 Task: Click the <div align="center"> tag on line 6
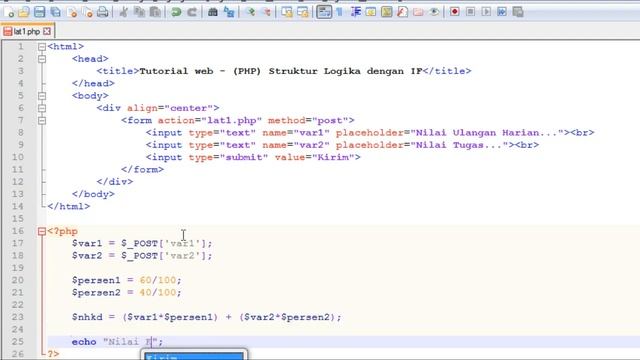(x=158, y=108)
